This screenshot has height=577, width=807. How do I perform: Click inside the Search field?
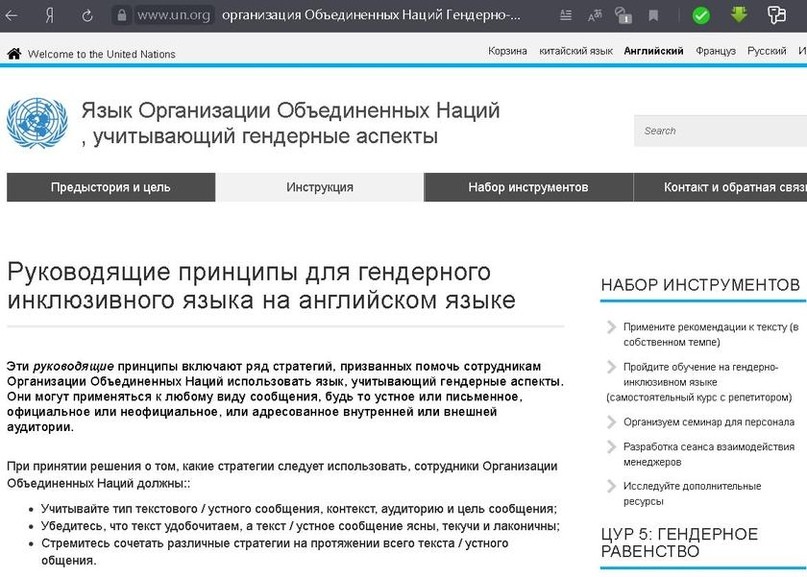point(719,130)
